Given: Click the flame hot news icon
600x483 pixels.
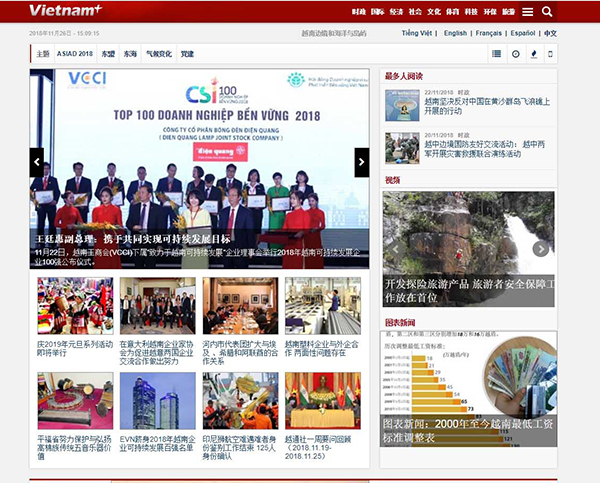Looking at the screenshot, I should point(533,53).
